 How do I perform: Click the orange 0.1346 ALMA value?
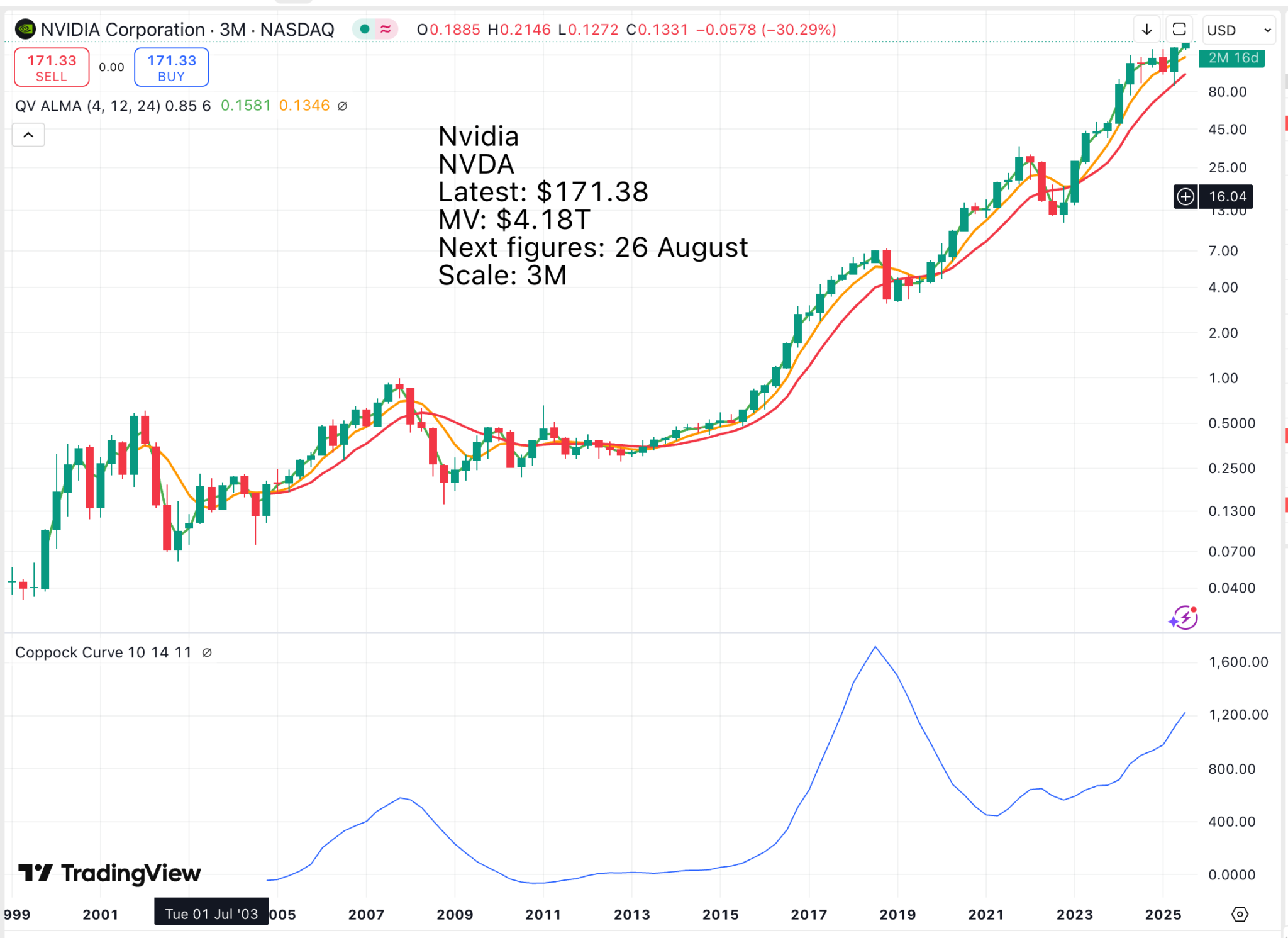click(x=304, y=106)
